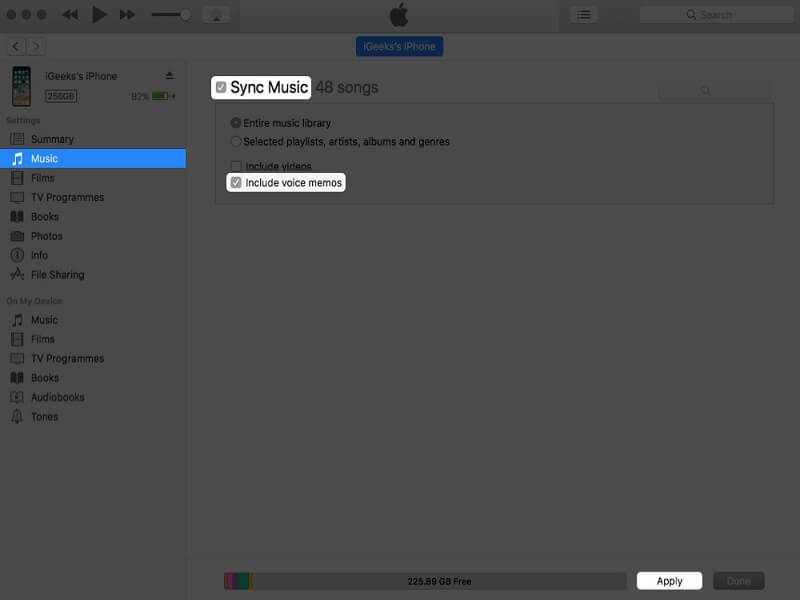
Task: Toggle the Sync Music checkbox
Action: (221, 87)
